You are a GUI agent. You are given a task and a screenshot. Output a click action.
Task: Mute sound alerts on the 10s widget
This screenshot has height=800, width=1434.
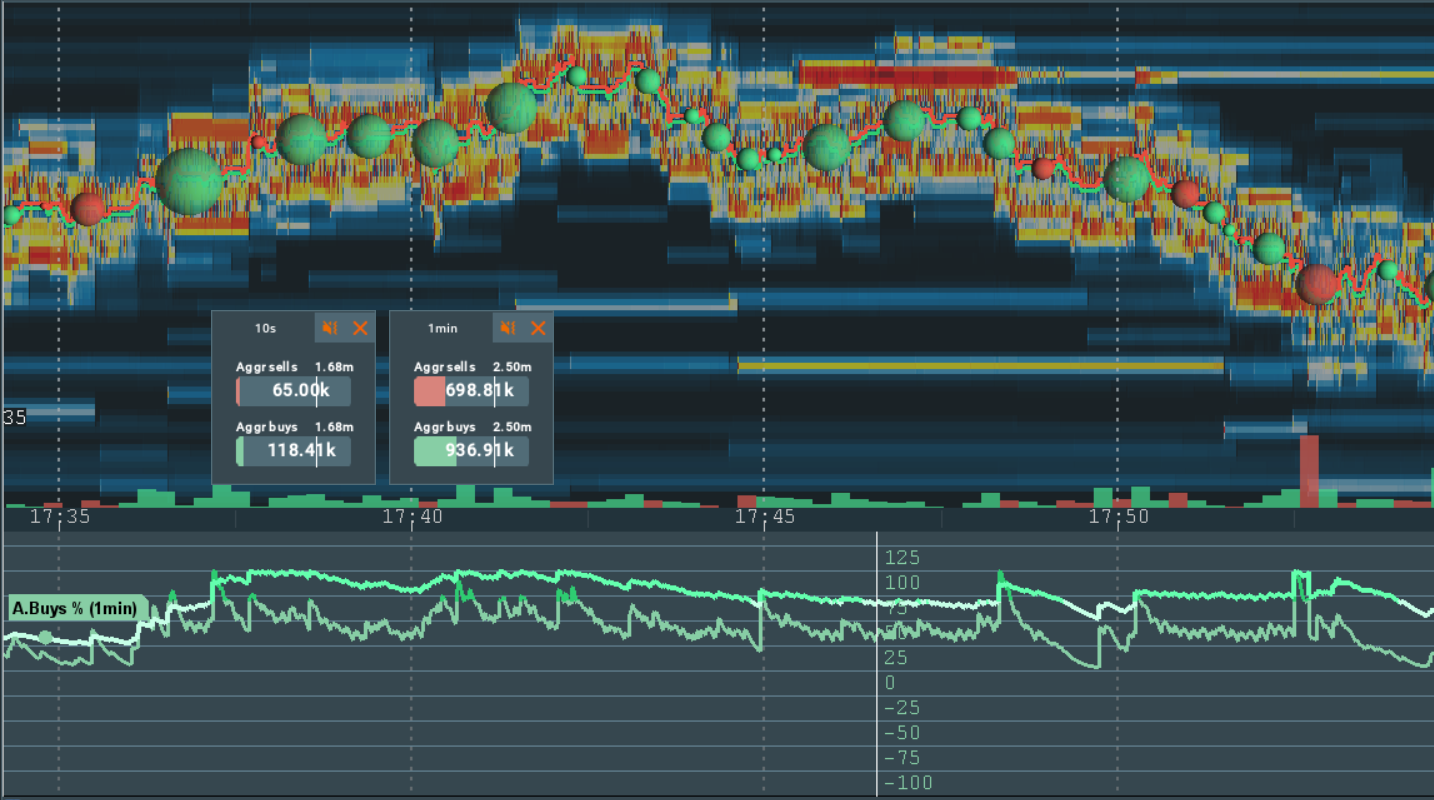point(330,328)
